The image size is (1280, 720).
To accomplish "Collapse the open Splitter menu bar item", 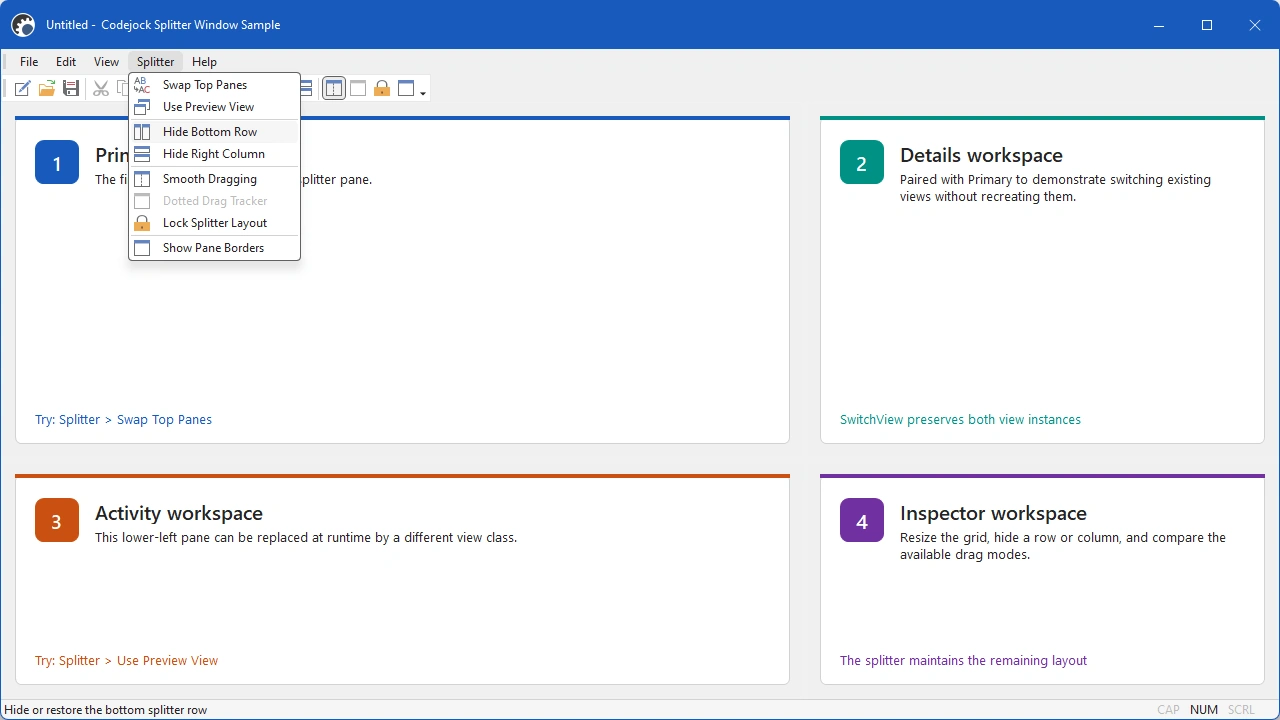I will tap(156, 62).
